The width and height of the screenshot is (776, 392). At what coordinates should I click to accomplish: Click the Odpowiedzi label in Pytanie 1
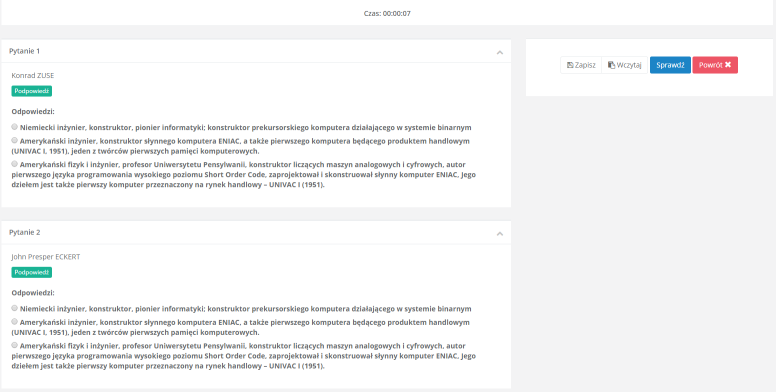coord(33,111)
